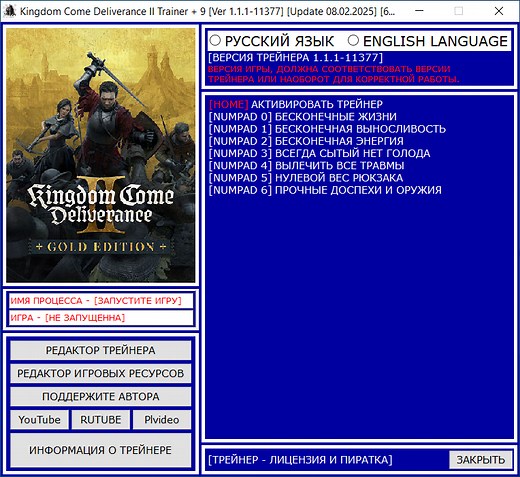Click [NUMPAD 4] ВЫЛЕЧИТЬ ВСЕ ТРАВМЫ line
520x477 pixels.
(x=306, y=165)
